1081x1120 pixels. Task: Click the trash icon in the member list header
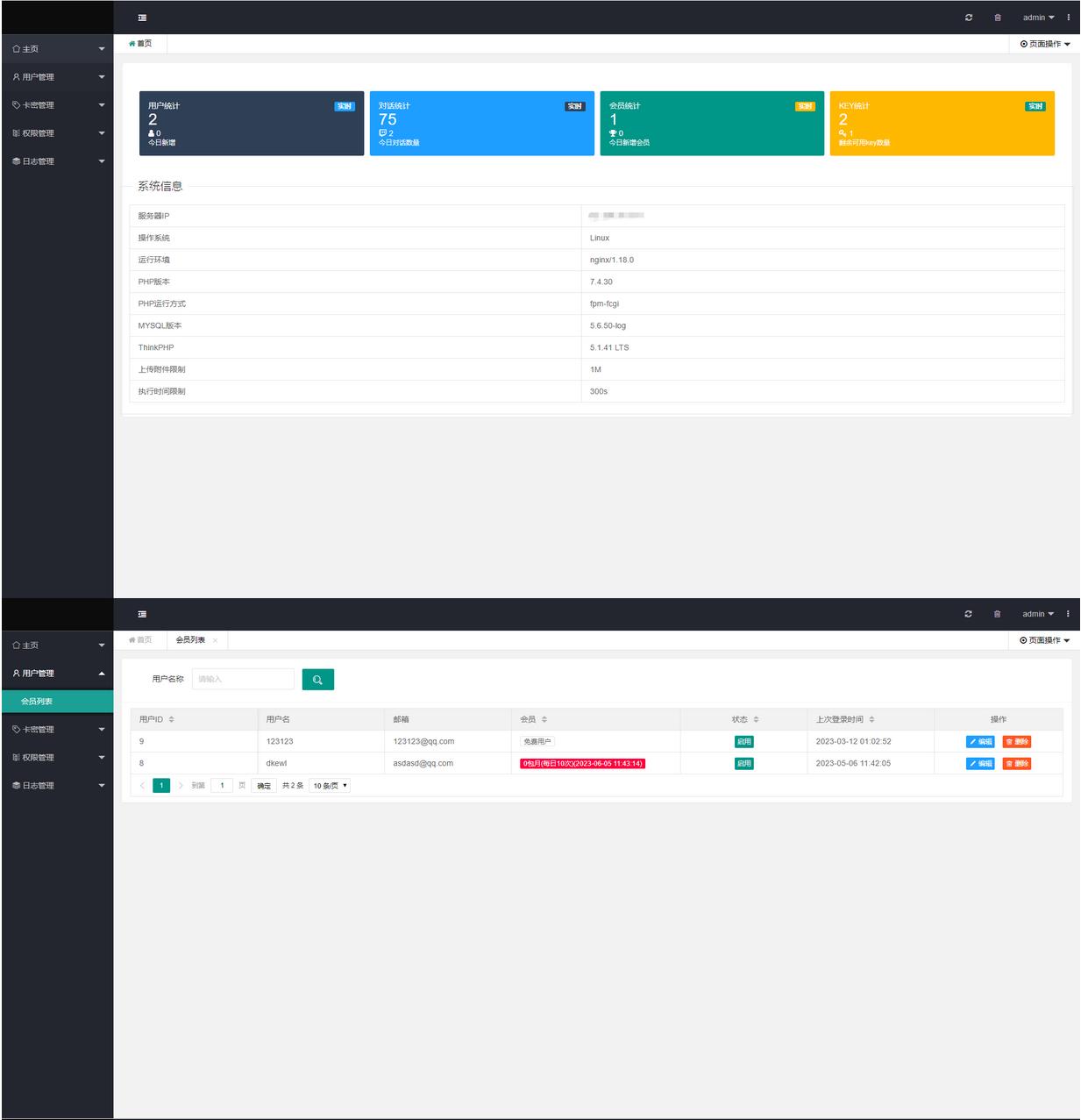[x=997, y=614]
